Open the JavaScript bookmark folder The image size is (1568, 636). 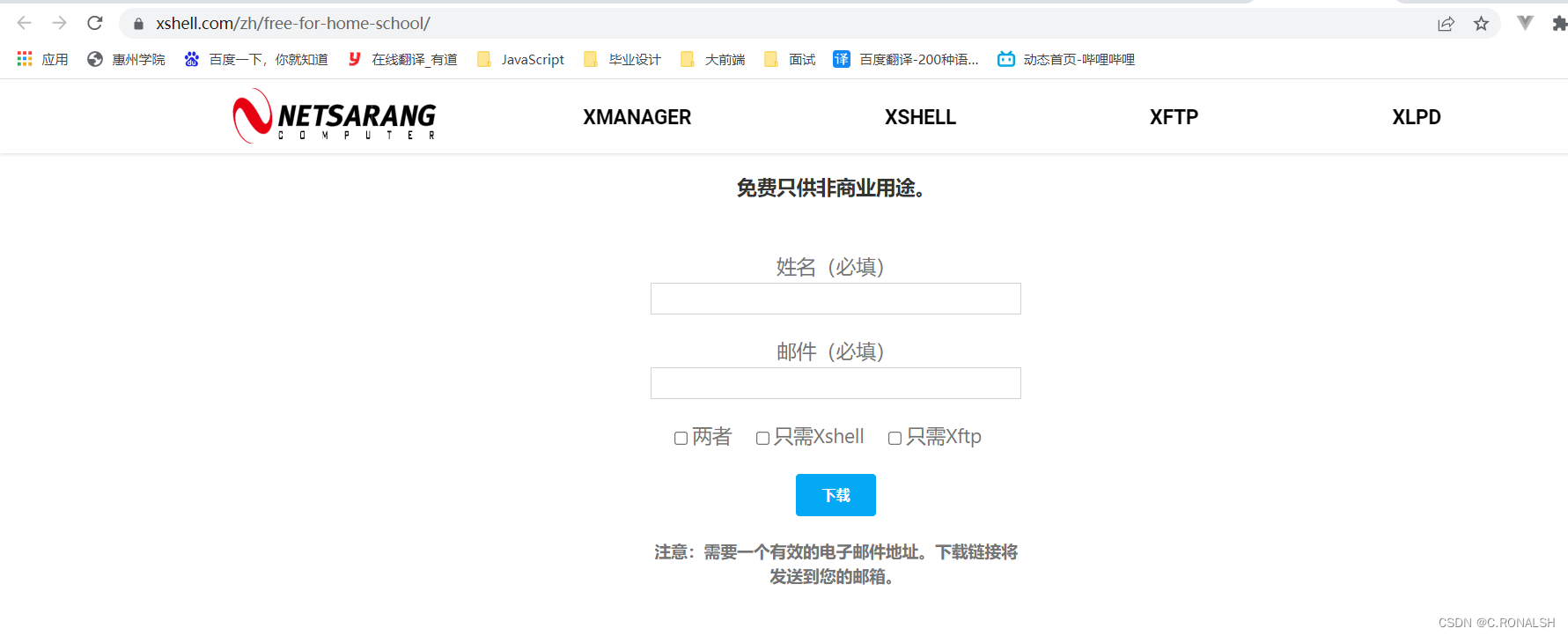[520, 59]
